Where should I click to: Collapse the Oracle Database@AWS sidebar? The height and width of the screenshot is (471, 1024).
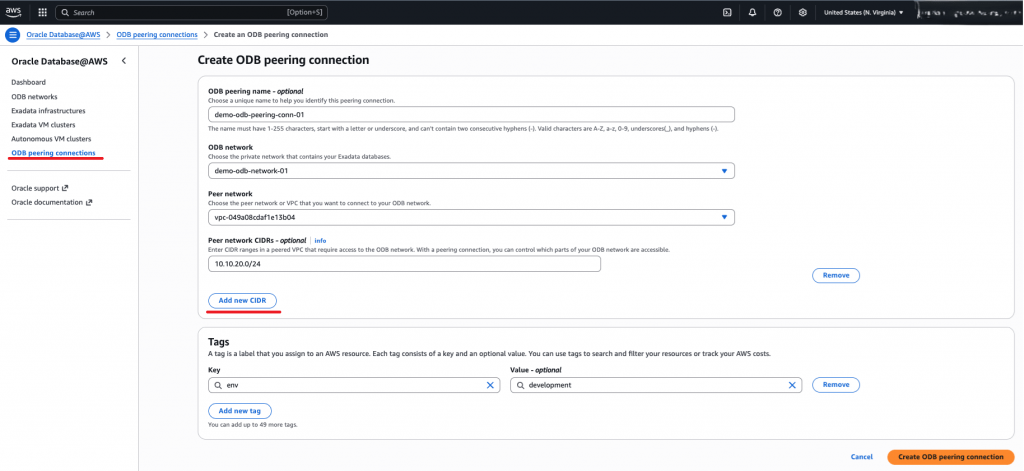tap(123, 61)
